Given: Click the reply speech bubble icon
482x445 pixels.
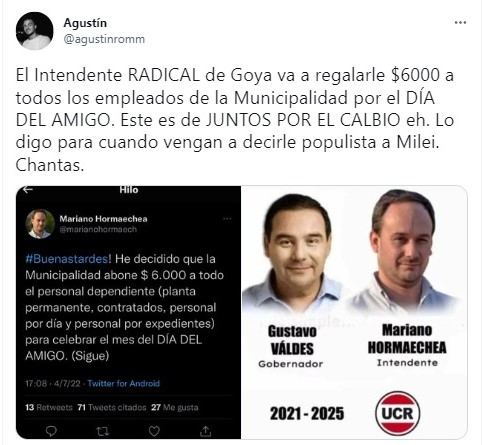Looking at the screenshot, I should coord(51,431).
